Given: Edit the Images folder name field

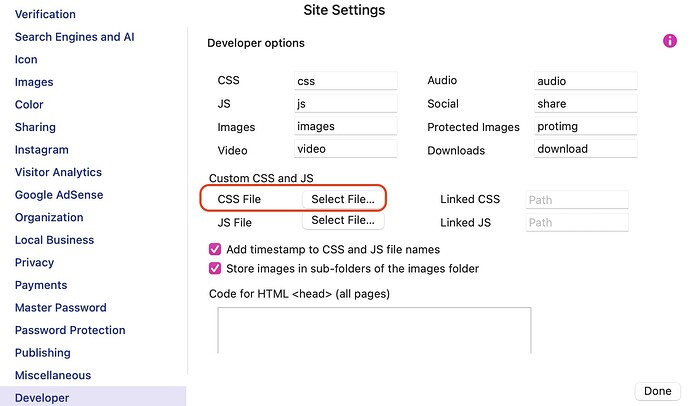Looking at the screenshot, I should pos(345,126).
